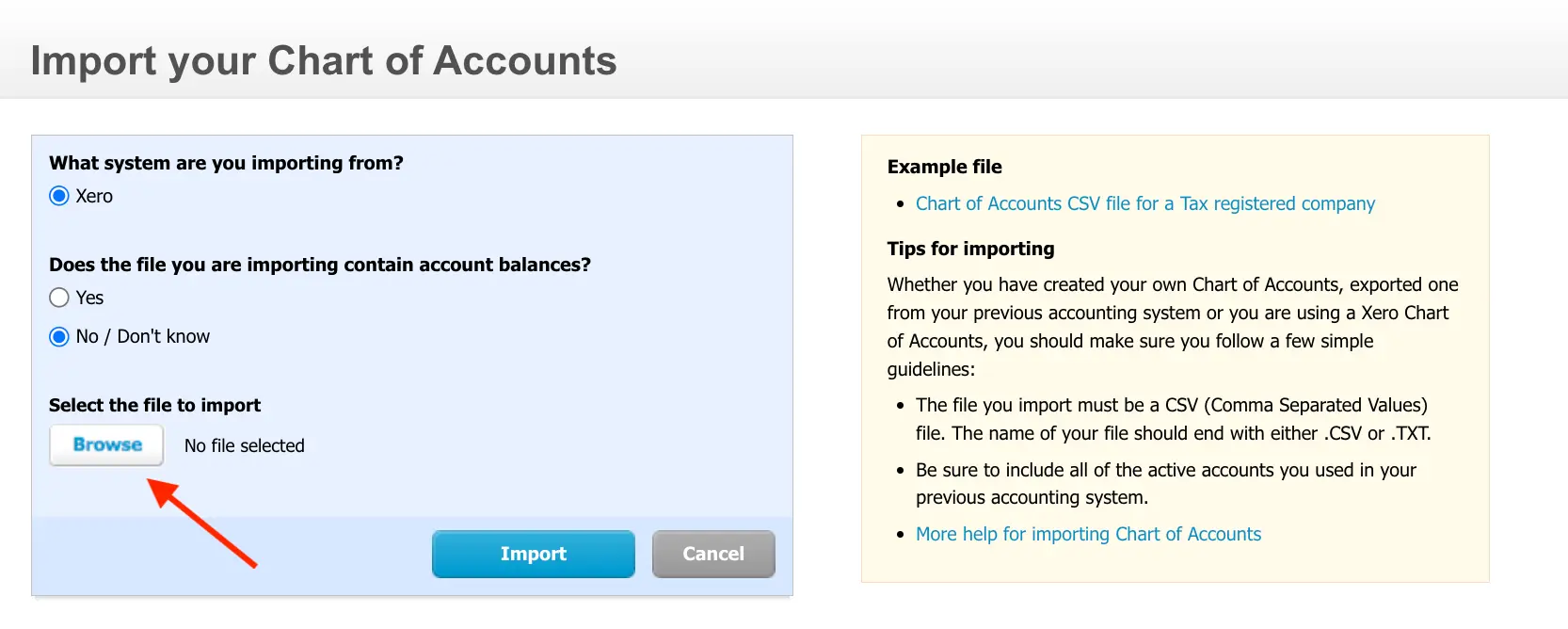The image size is (1568, 629).
Task: Open the Chart of Accounts CSV example file link
Action: (x=1144, y=203)
